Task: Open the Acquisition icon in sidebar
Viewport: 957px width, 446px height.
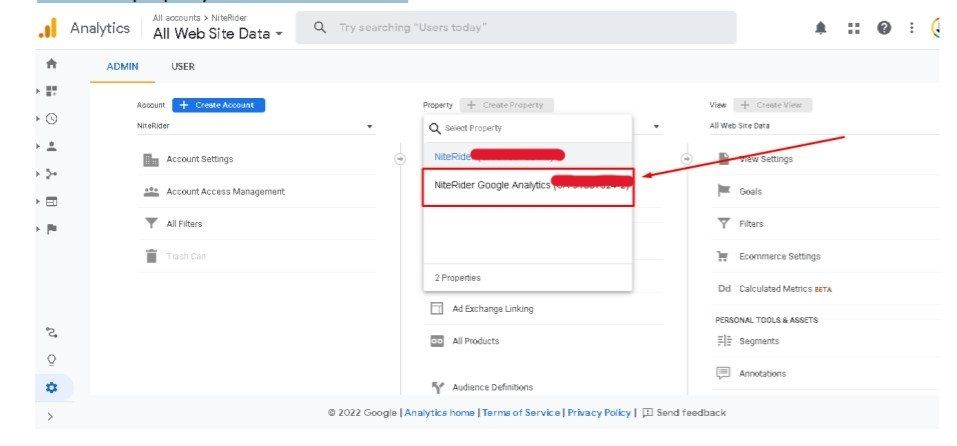Action: click(x=52, y=174)
